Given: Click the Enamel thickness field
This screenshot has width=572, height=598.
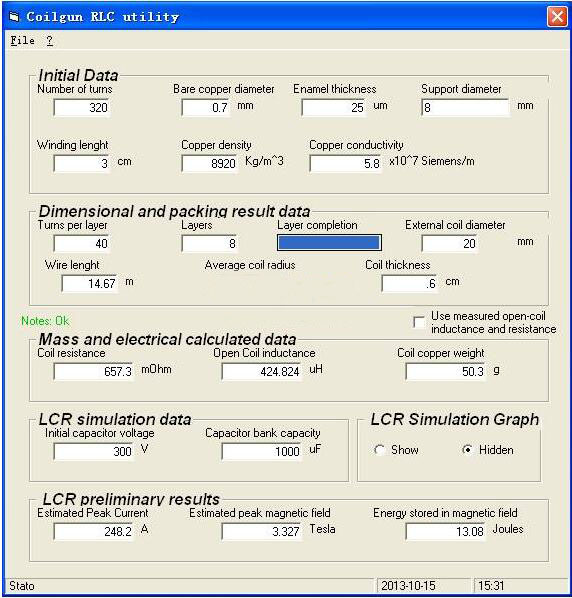Looking at the screenshot, I should tap(334, 108).
